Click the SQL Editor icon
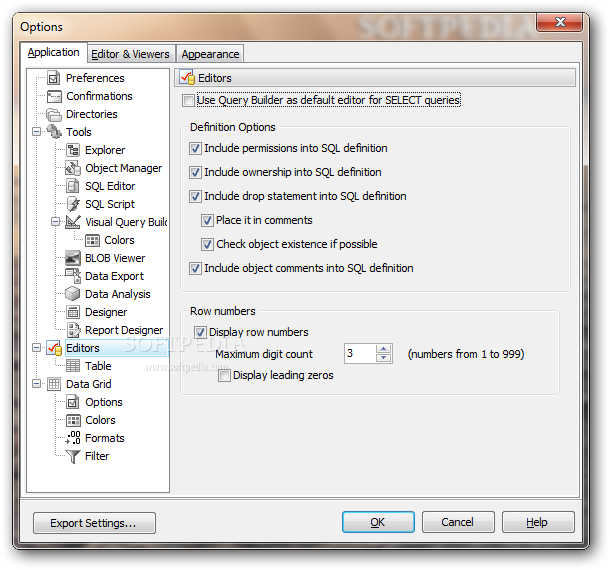The image size is (610, 570). point(73,186)
